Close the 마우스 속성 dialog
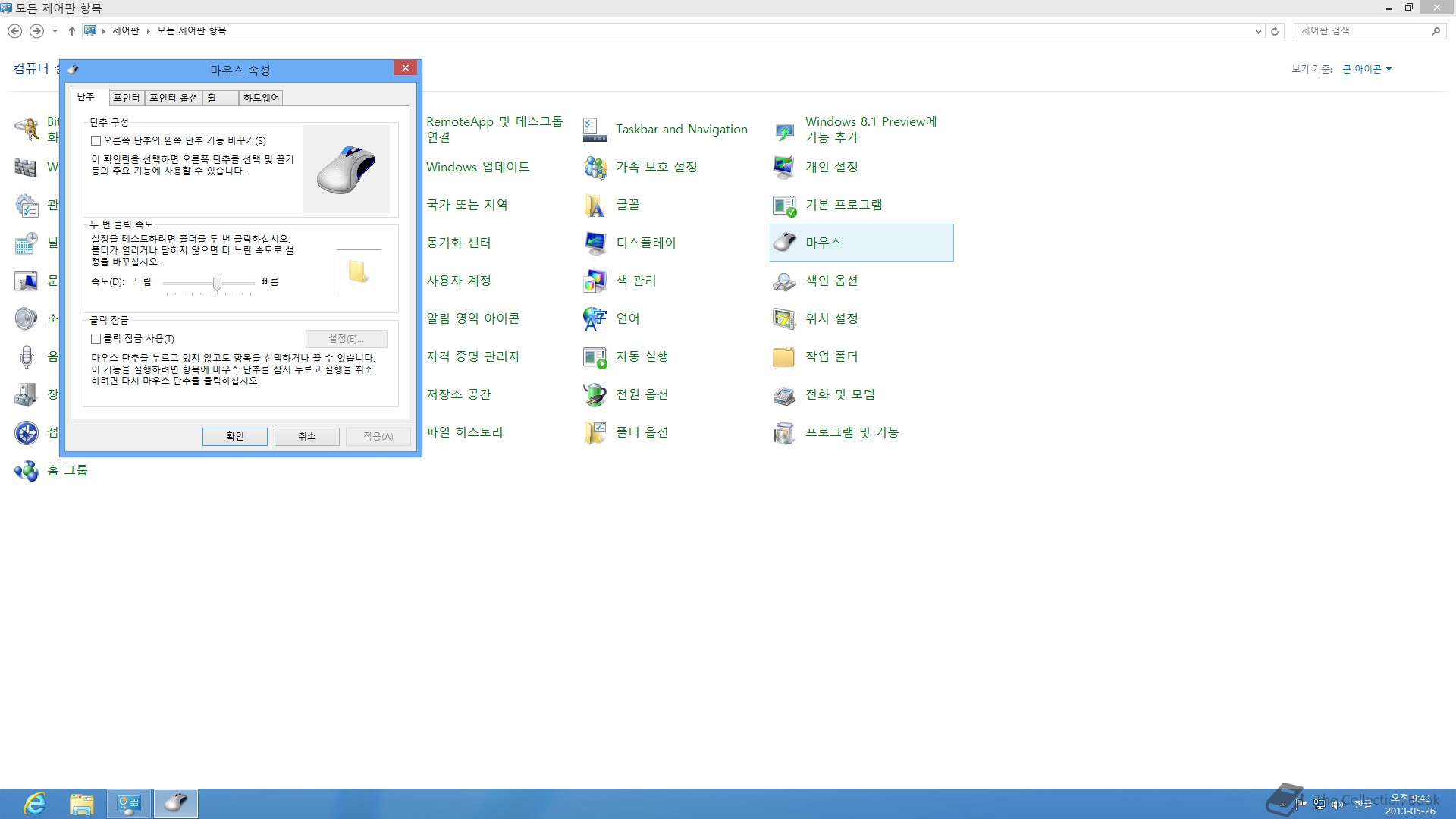The image size is (1456, 819). tap(406, 68)
